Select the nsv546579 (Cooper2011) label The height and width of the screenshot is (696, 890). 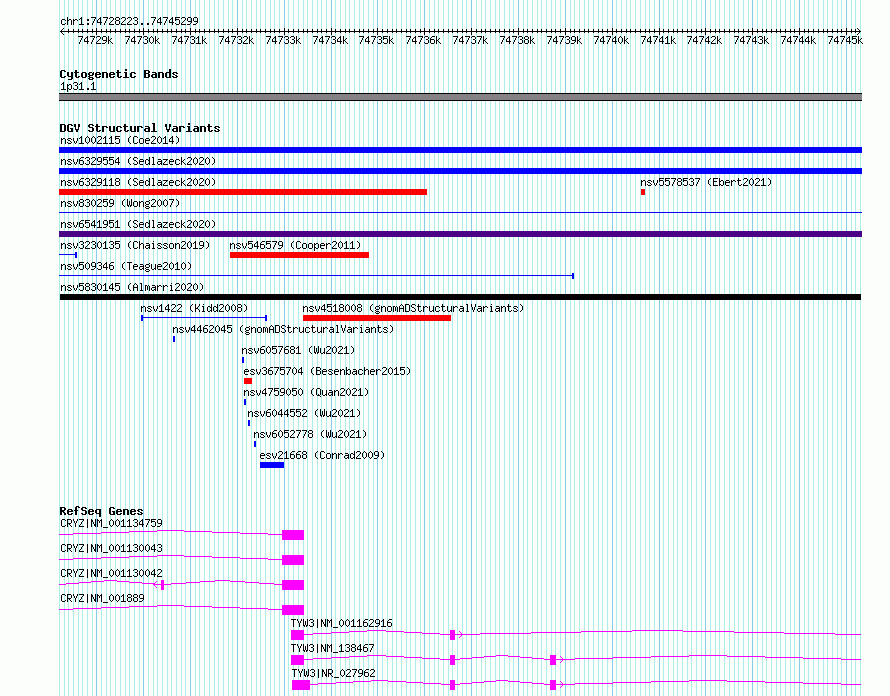(x=295, y=245)
